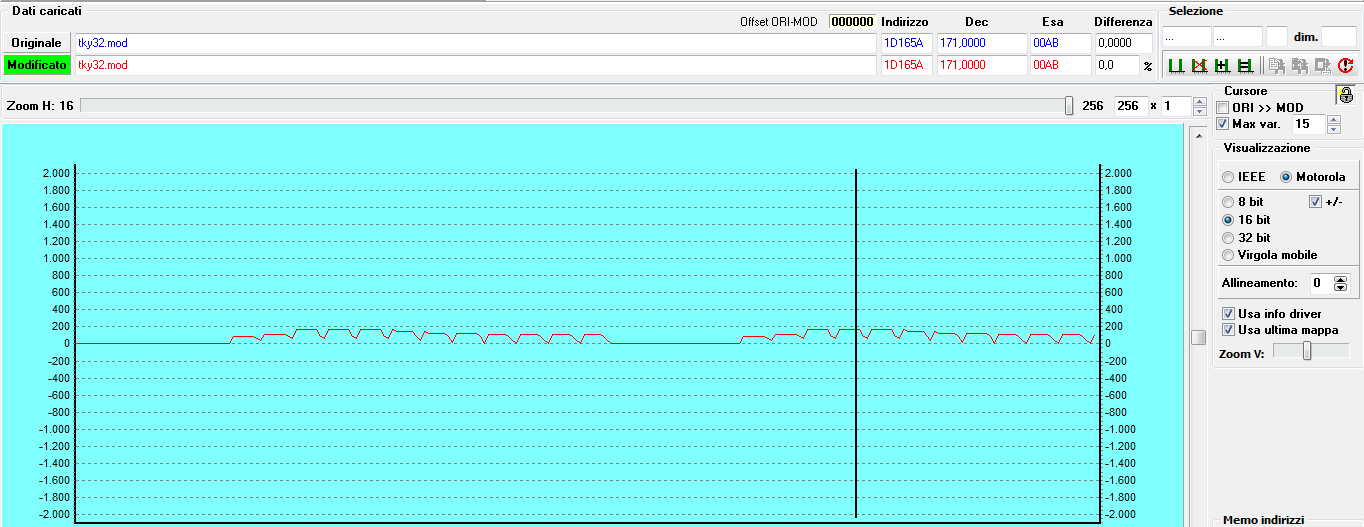Screen dimensions: 1364x527
Task: Select Virgola mobile visualization
Action: tap(1228, 254)
